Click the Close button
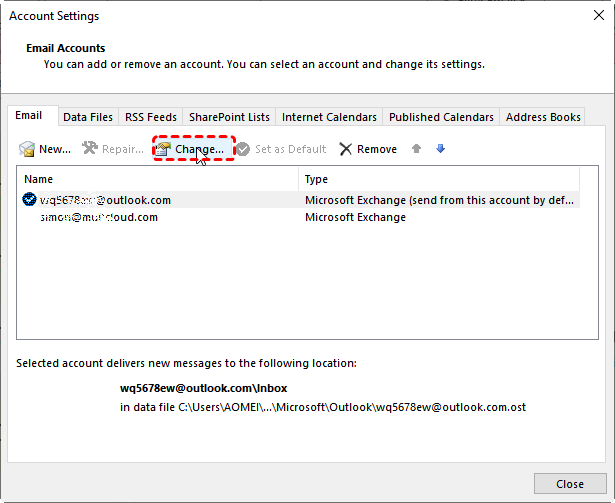615x503 pixels. tap(570, 484)
